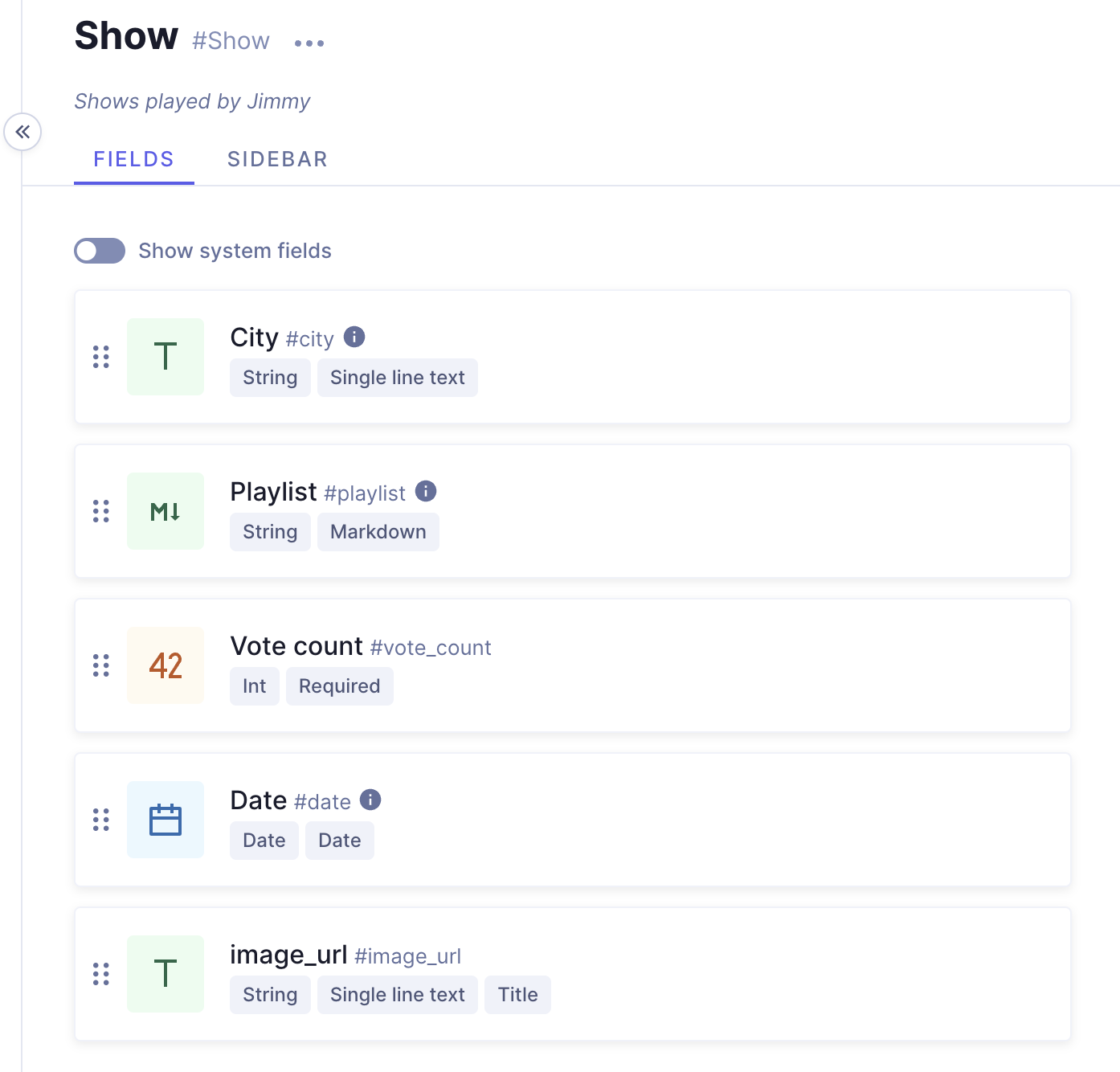Screen dimensions: 1120x1072
Task: Click the image_url field text type icon
Action: point(166,974)
